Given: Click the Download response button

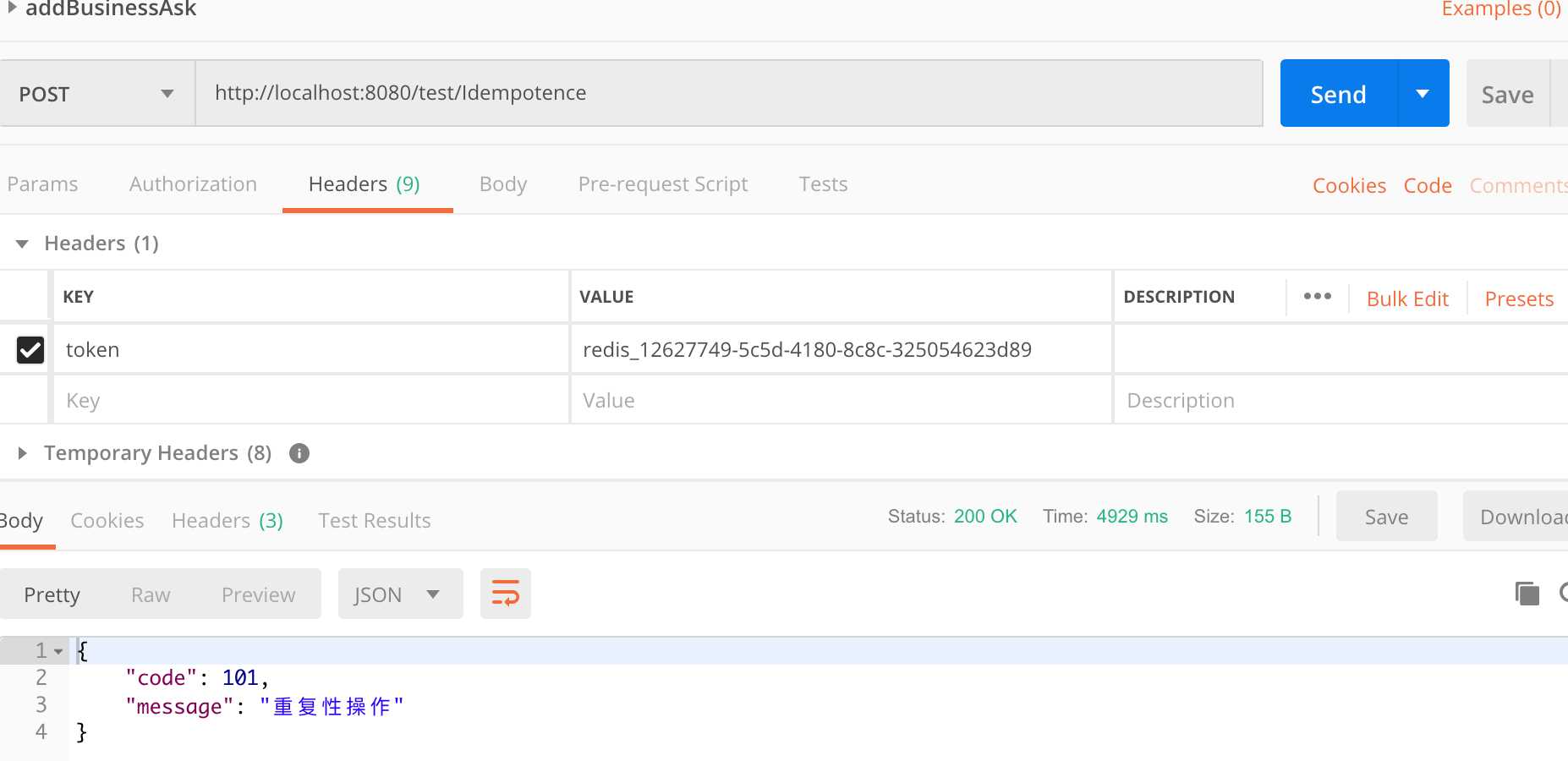Looking at the screenshot, I should click(1516, 517).
